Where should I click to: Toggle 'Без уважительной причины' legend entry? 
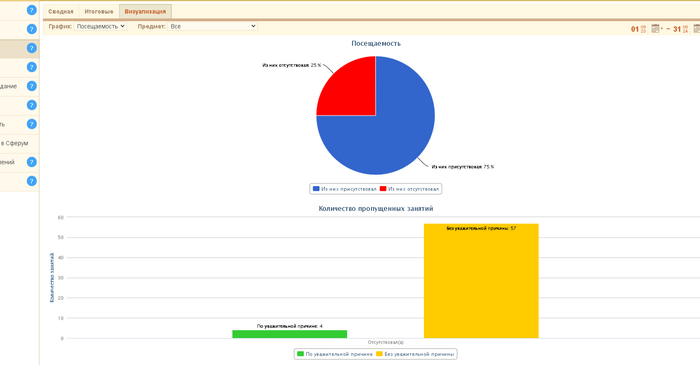(x=415, y=354)
